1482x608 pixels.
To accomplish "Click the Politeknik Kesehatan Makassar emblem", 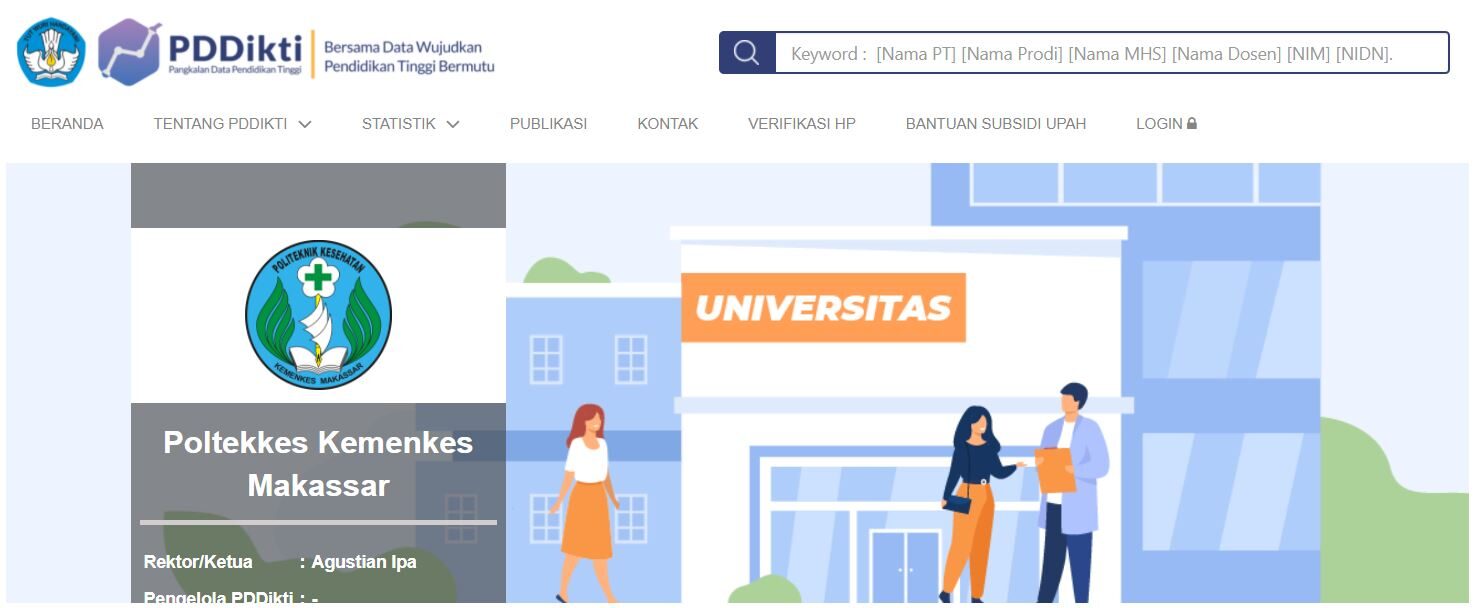I will [x=318, y=314].
